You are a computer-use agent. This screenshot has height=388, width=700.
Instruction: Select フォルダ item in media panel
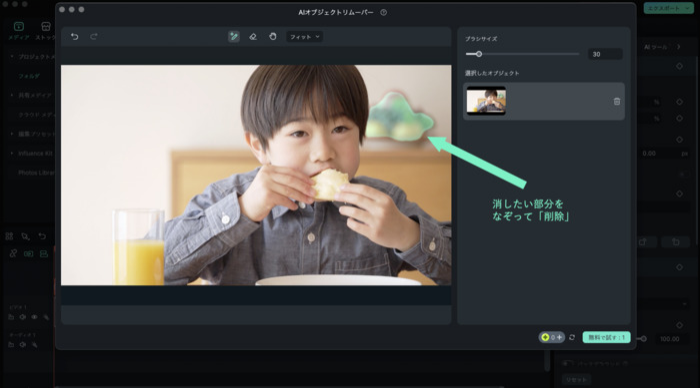coord(29,76)
